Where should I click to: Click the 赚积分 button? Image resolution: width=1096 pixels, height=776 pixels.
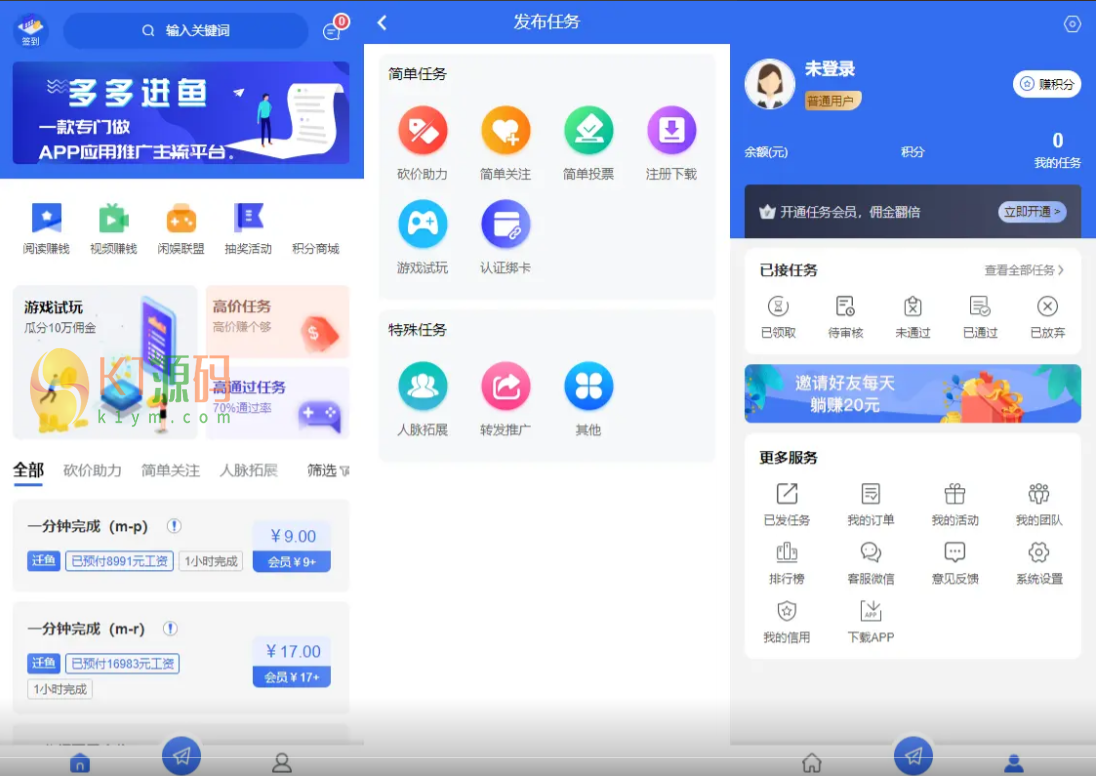[x=1046, y=84]
